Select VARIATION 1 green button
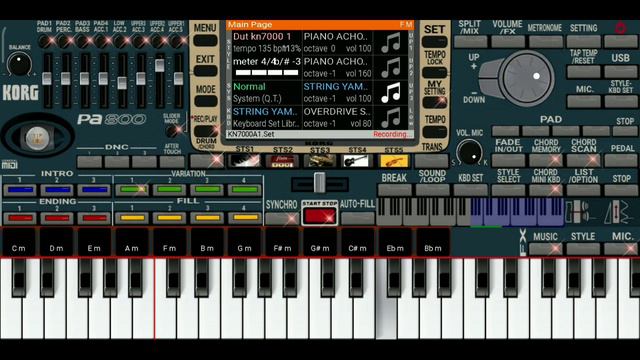Screen dimensions: 640x360 click(132, 190)
